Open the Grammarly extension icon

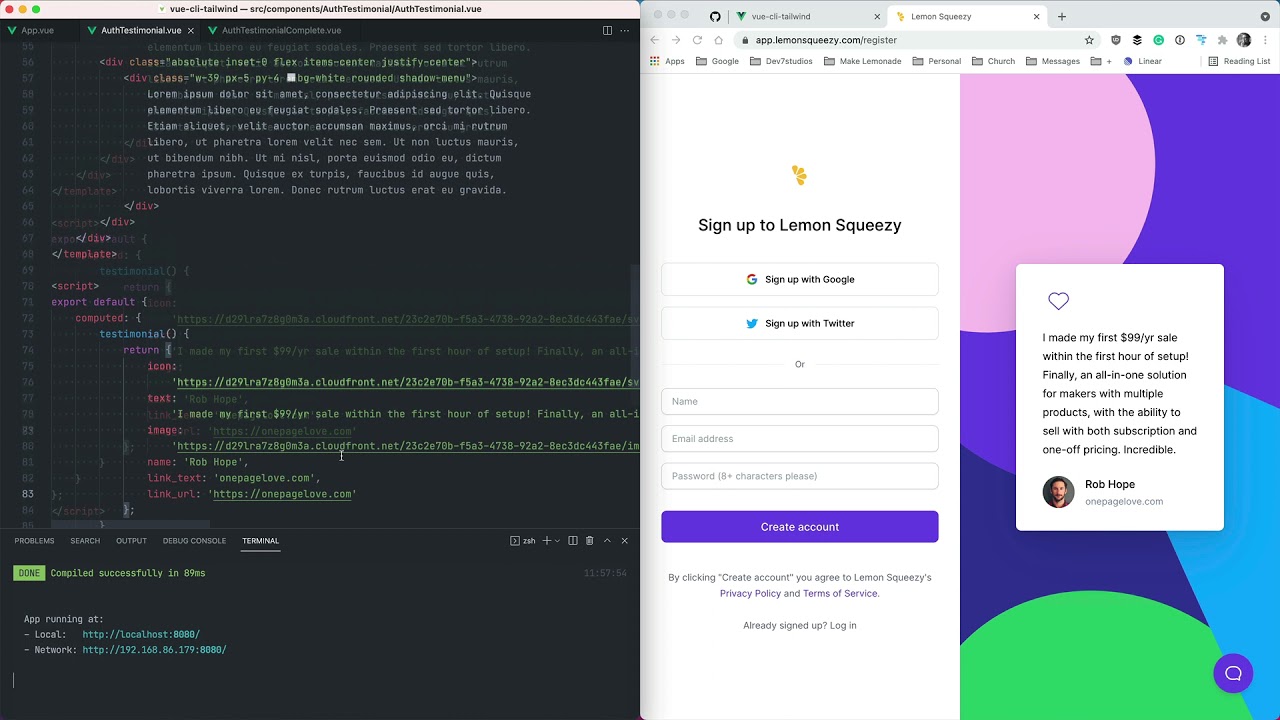coord(1158,40)
